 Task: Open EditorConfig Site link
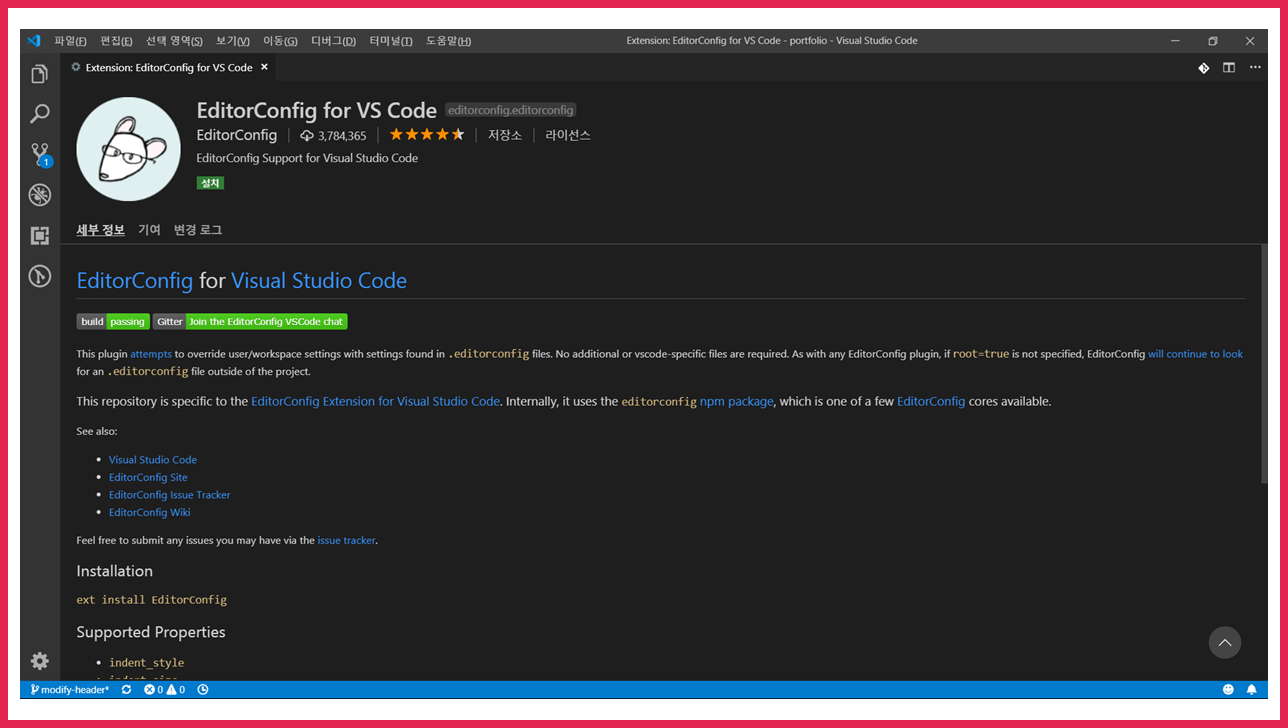click(148, 477)
